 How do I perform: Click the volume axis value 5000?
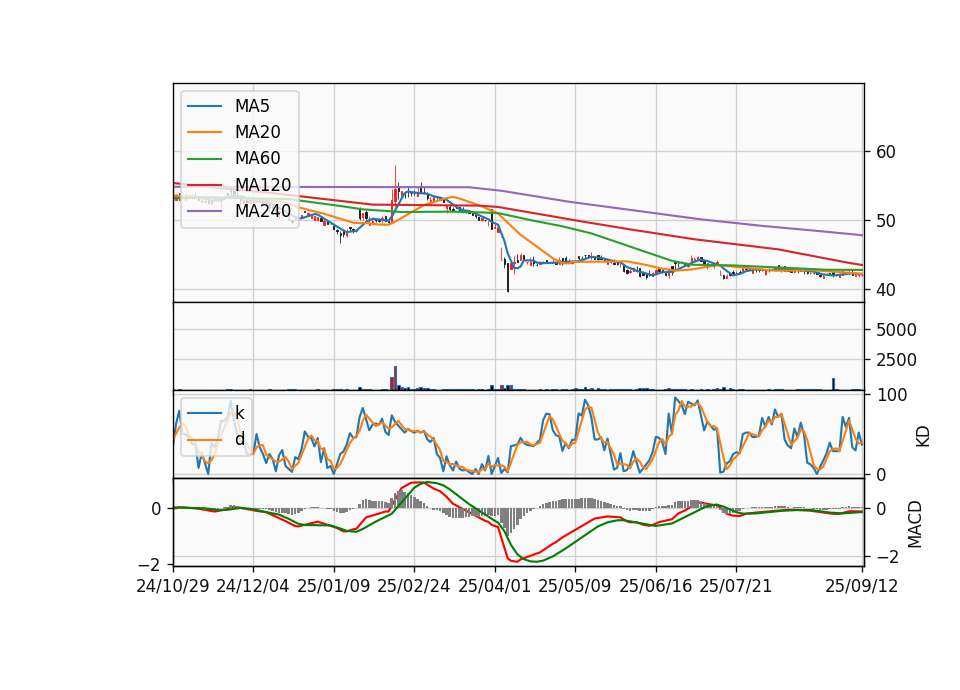(x=896, y=331)
